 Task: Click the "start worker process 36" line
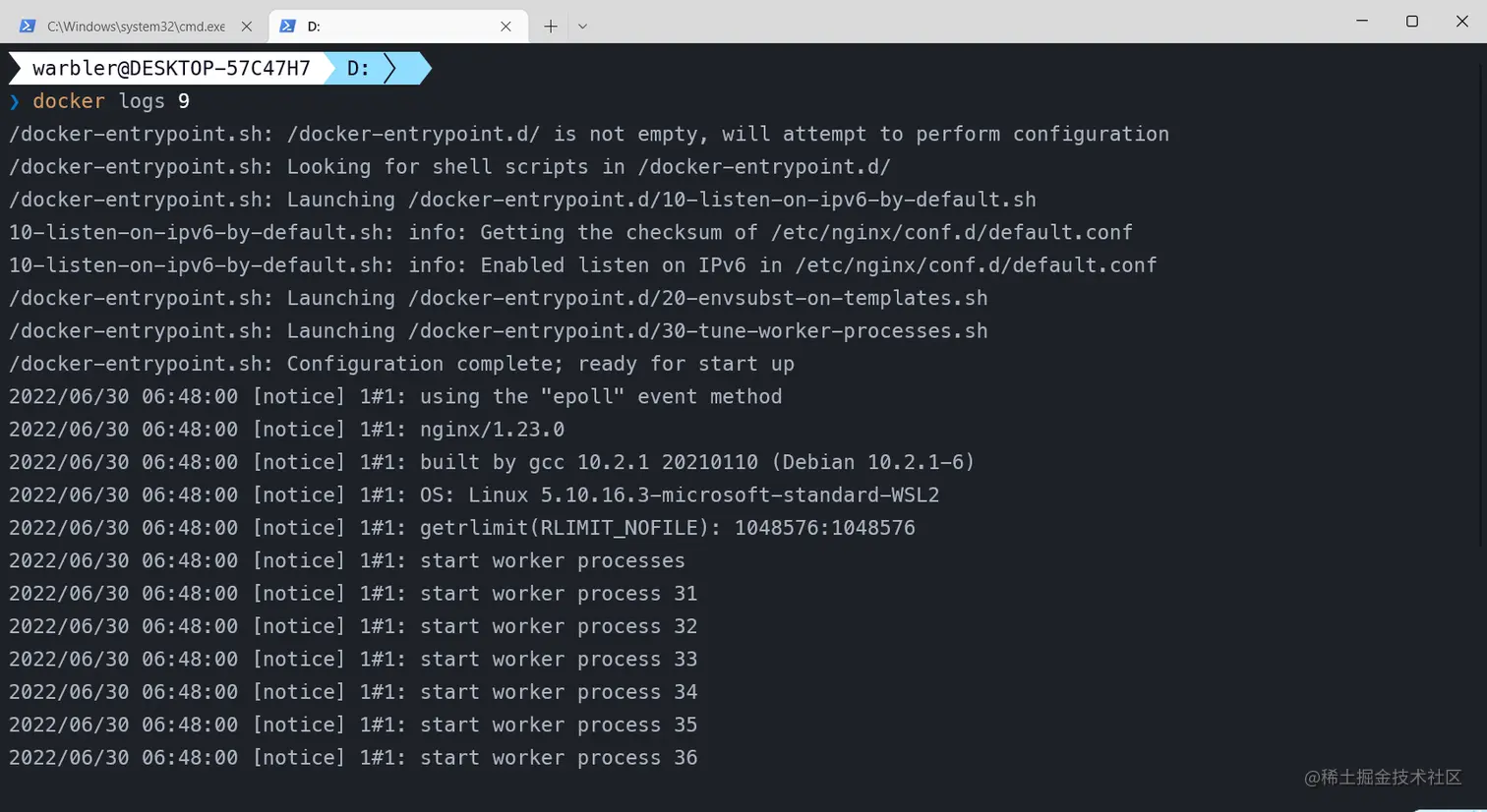point(559,758)
